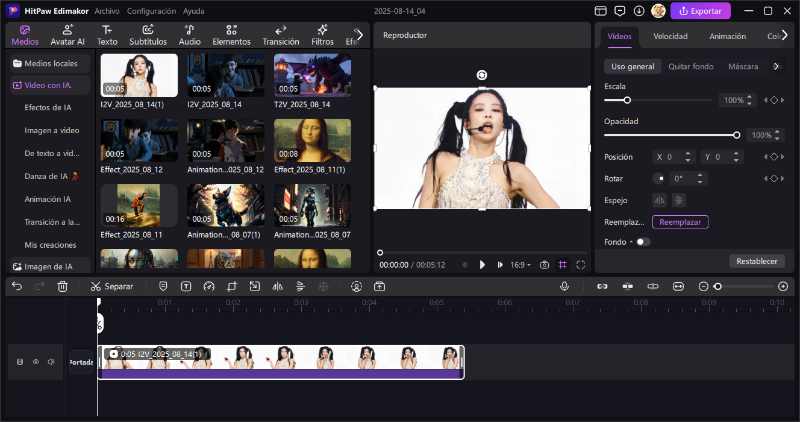Click the Restablecer button

pyautogui.click(x=757, y=261)
